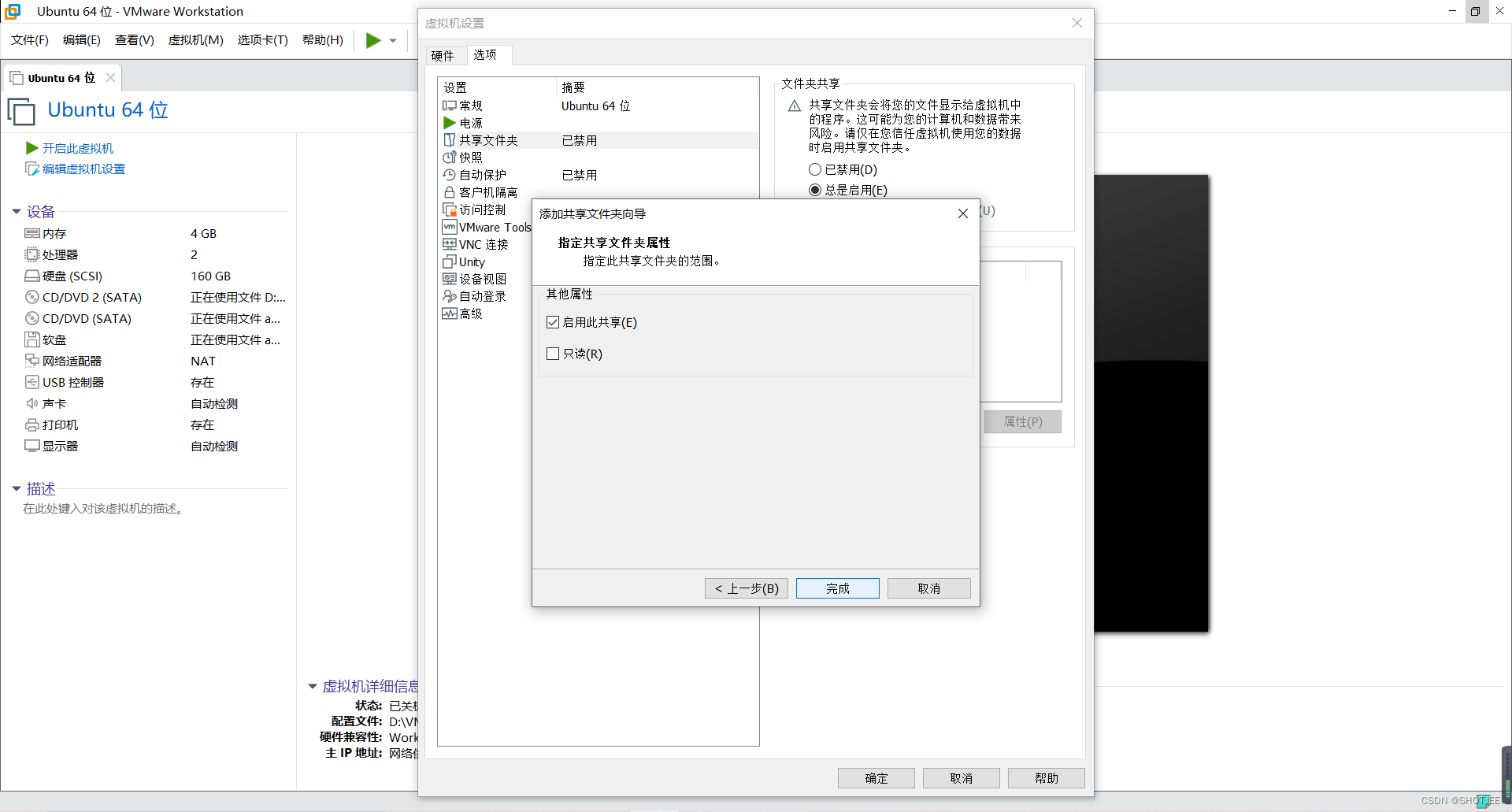Select the CD/DVD (SATA) device icon
The height and width of the screenshot is (812, 1512).
point(32,318)
